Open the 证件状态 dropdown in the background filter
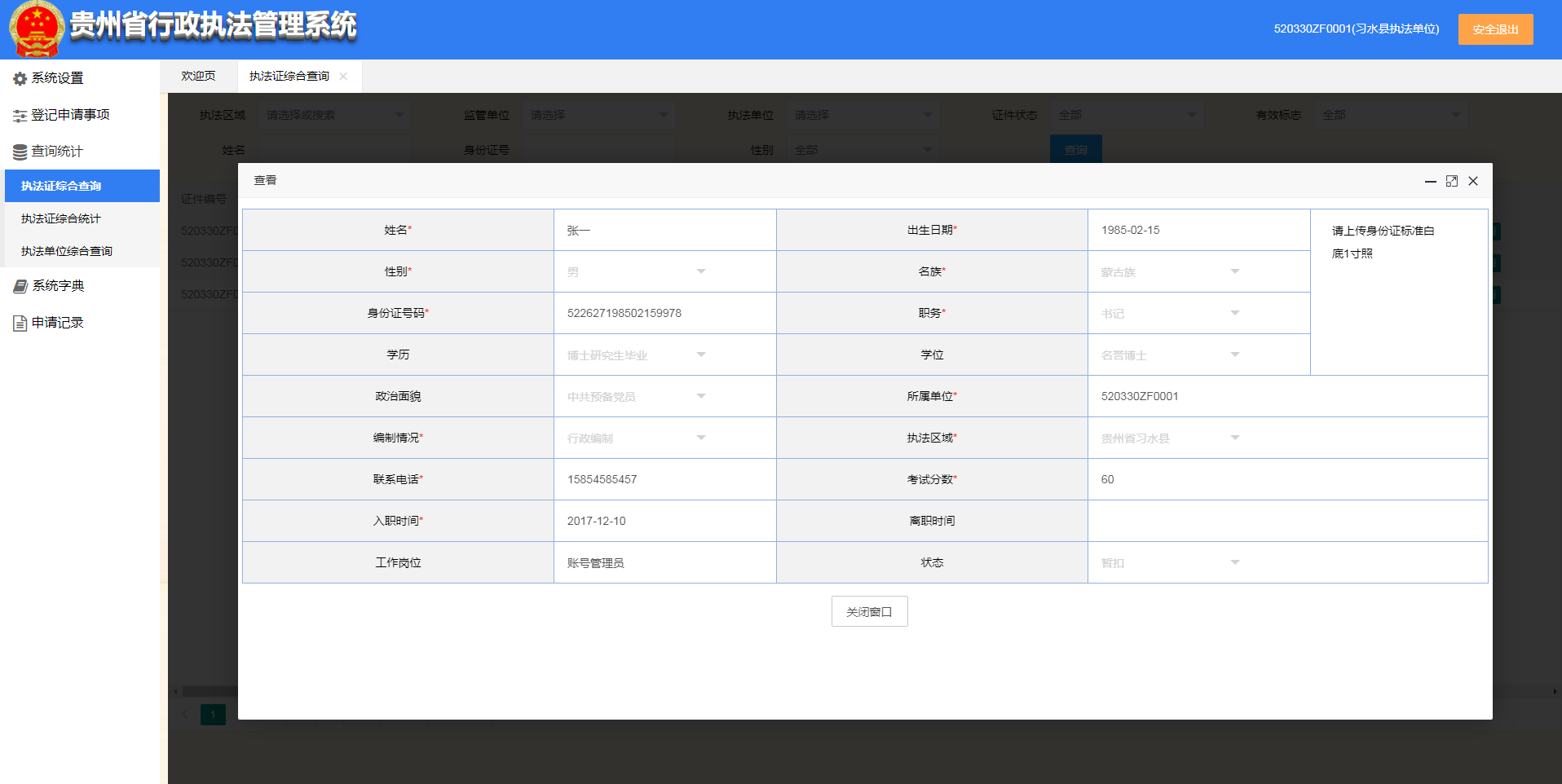This screenshot has height=784, width=1562. [1127, 115]
